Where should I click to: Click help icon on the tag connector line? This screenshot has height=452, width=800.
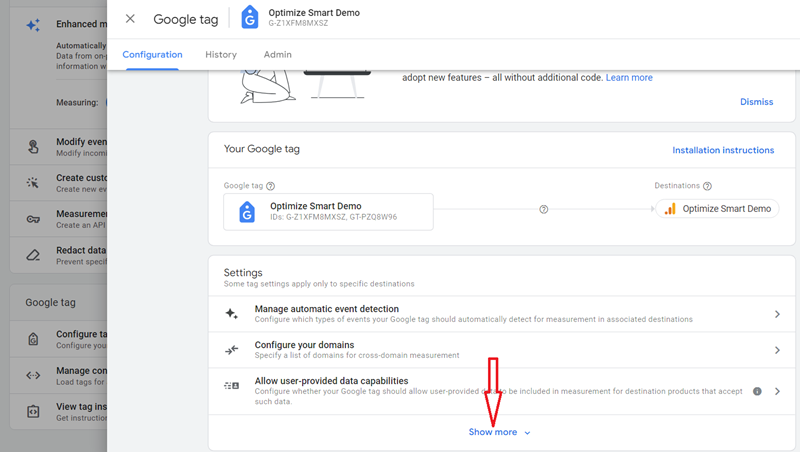pyautogui.click(x=544, y=209)
